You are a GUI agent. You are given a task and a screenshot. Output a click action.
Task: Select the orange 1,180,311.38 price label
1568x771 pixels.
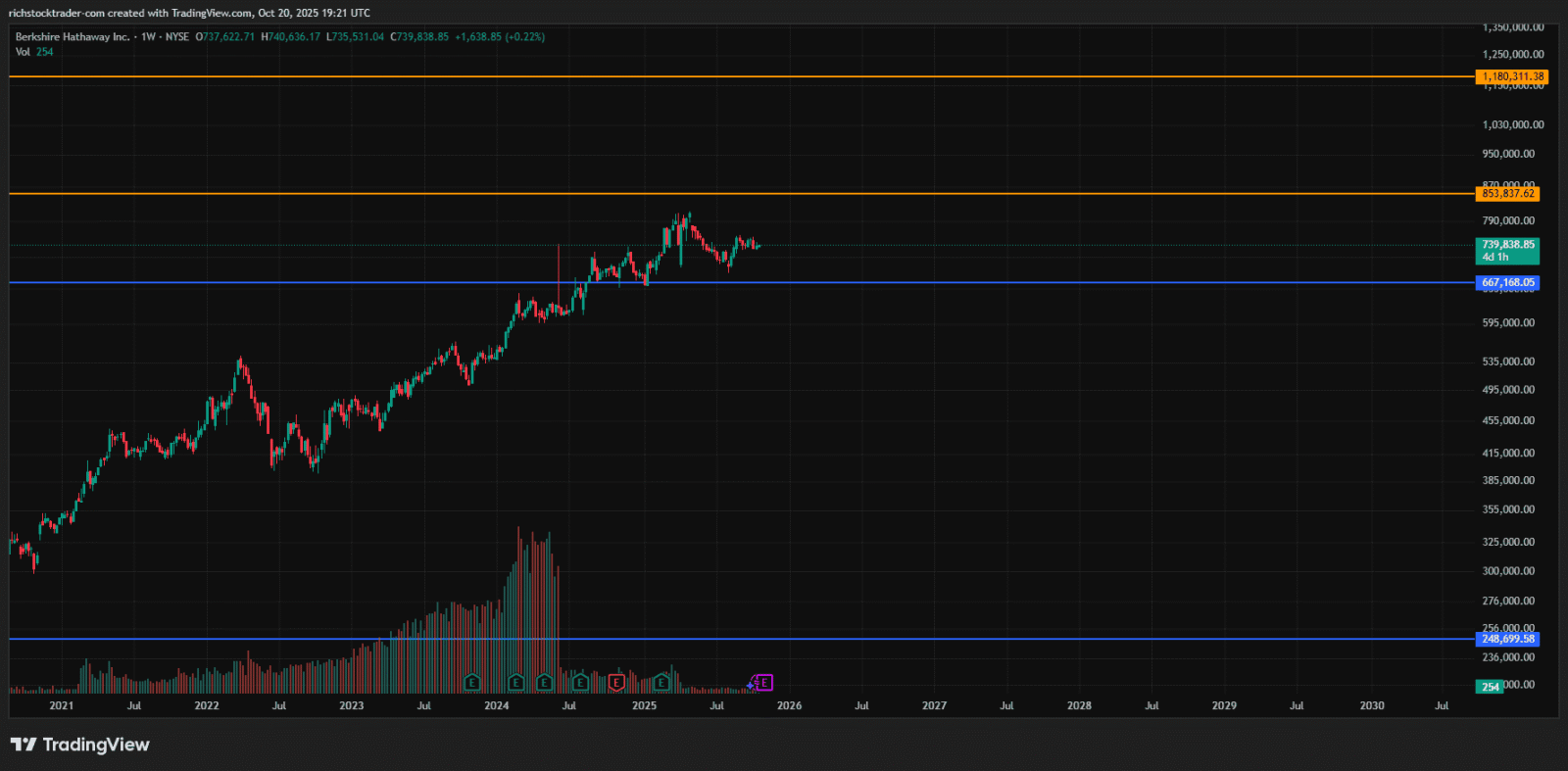tap(1512, 76)
